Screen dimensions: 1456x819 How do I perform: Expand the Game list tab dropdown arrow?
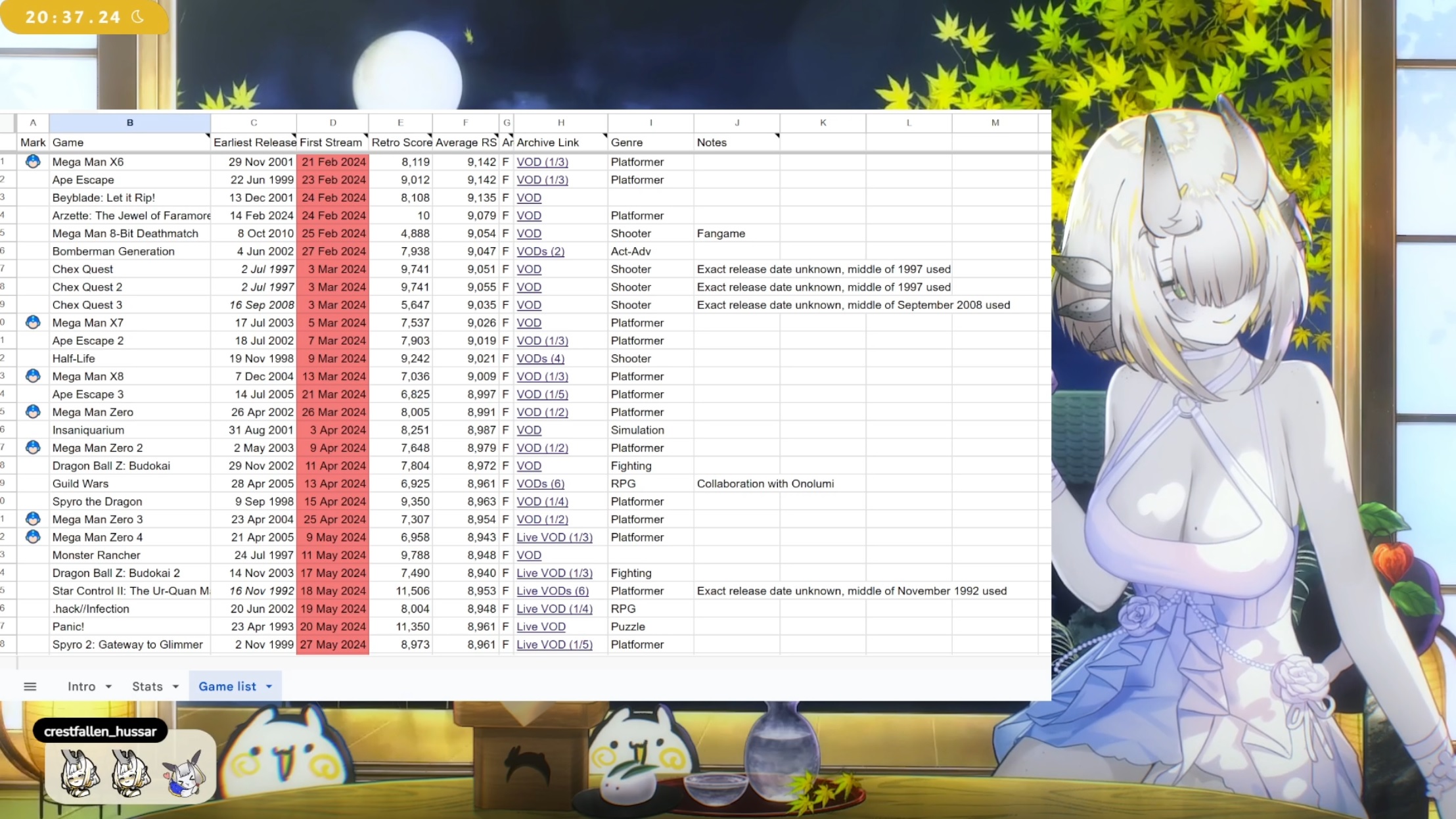269,686
